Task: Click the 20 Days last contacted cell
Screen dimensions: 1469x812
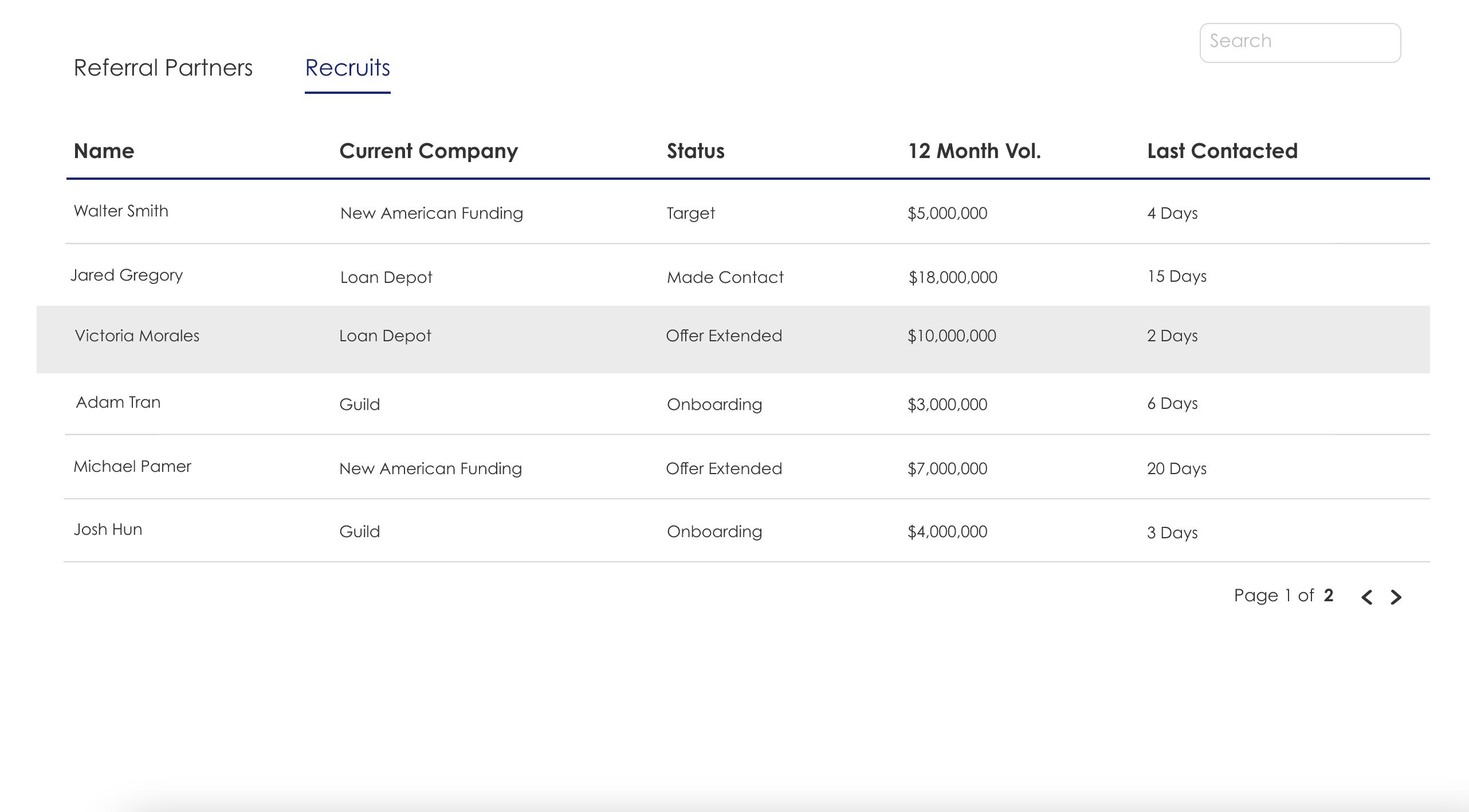Action: point(1176,469)
